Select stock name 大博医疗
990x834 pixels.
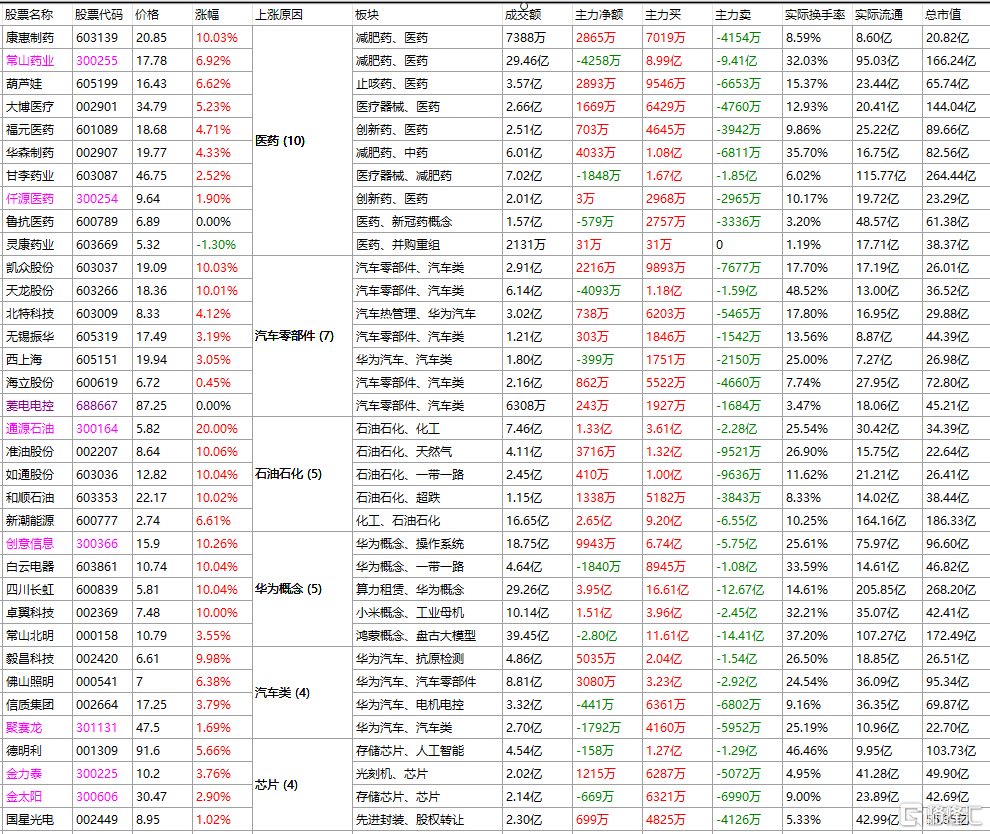pos(30,107)
